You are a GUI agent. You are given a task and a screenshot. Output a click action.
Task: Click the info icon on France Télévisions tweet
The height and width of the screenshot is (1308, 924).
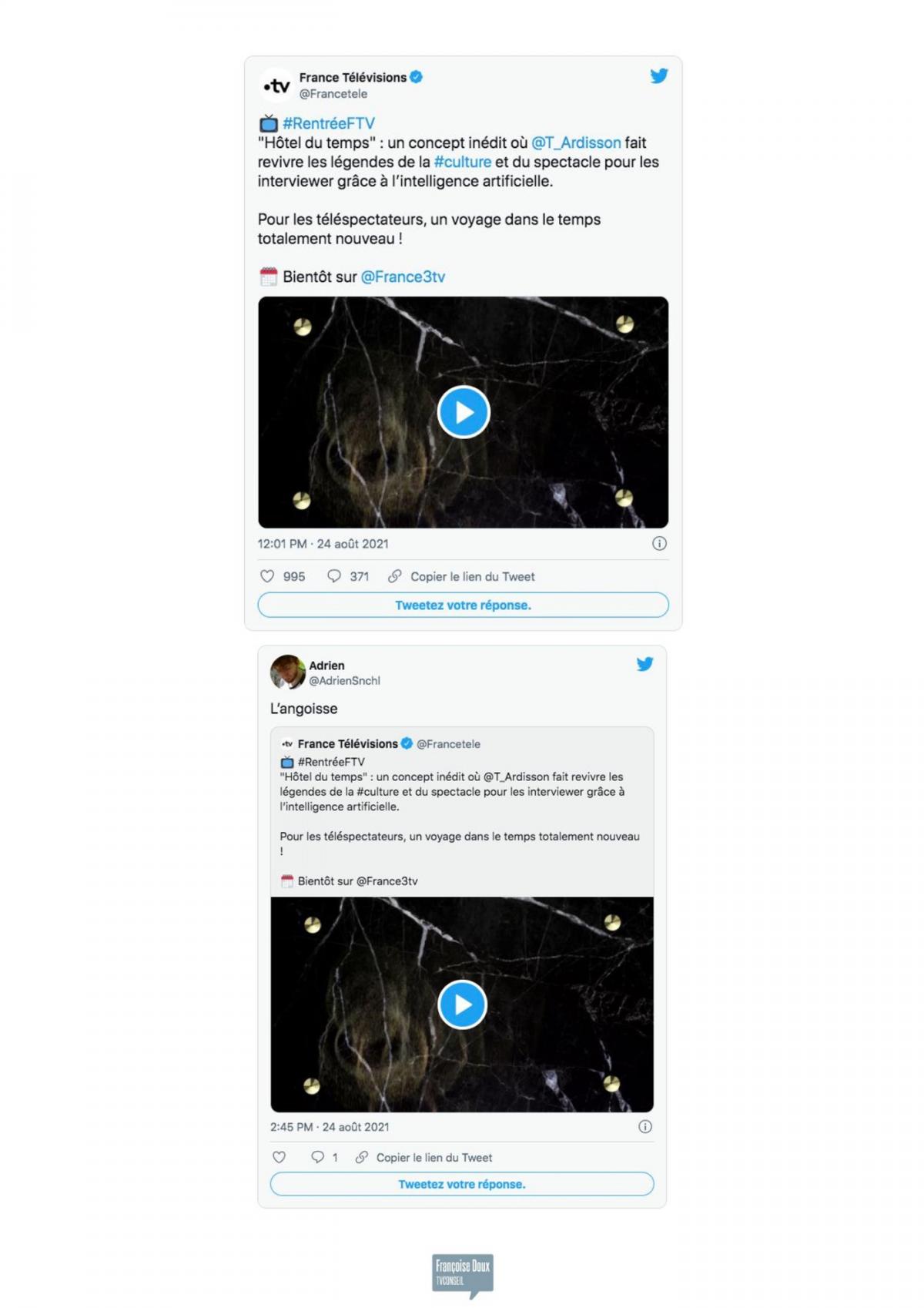[x=659, y=544]
